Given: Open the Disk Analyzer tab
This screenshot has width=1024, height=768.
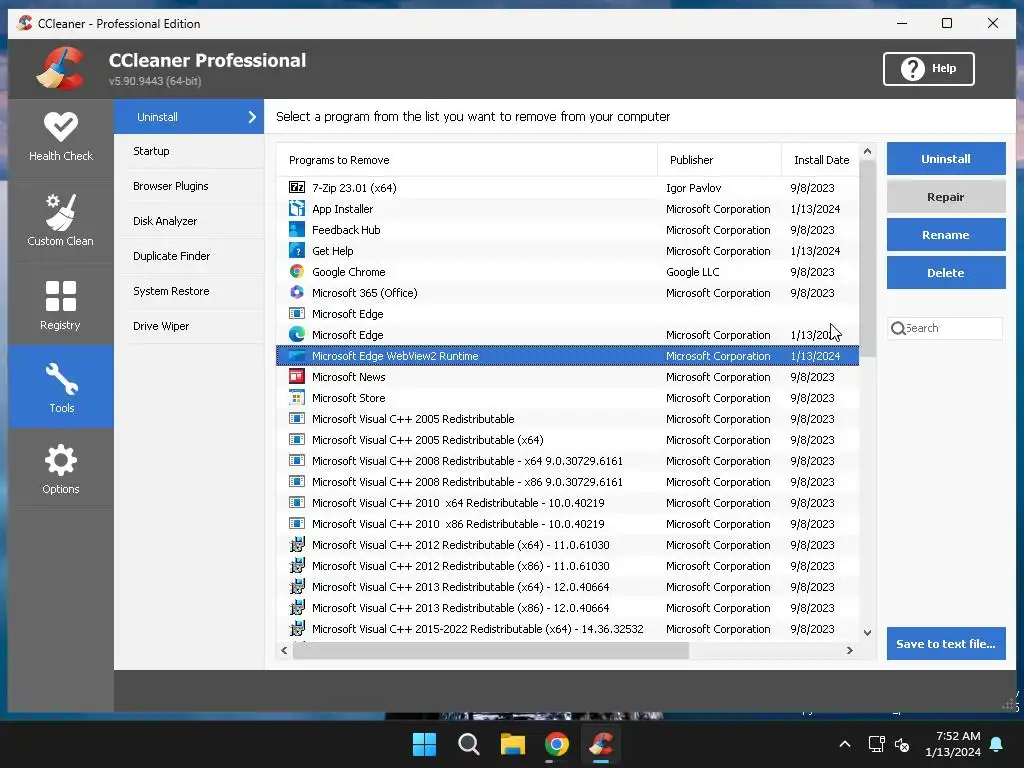Looking at the screenshot, I should 189,221.
